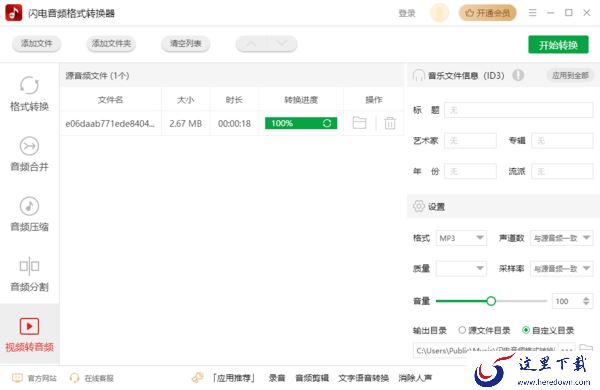The height and width of the screenshot is (390, 600).
Task: Open the 质量 dropdown
Action: 461,269
